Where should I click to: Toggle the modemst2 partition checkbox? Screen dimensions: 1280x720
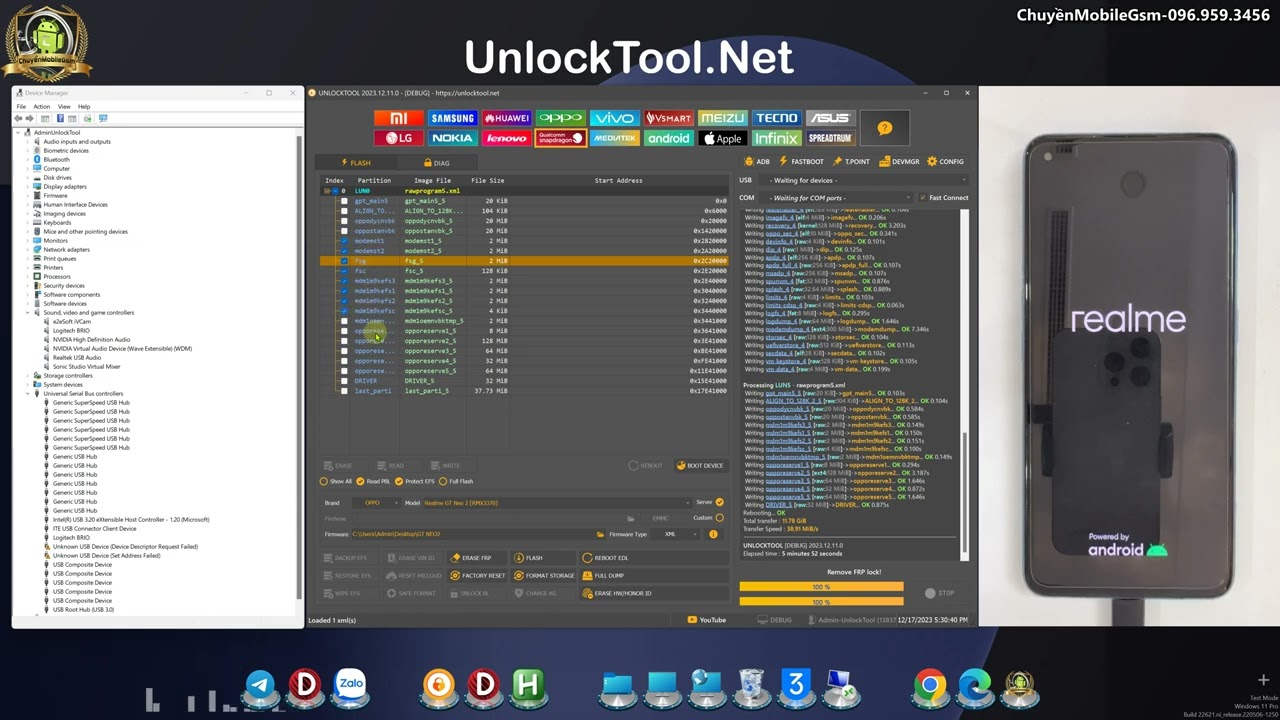point(345,251)
